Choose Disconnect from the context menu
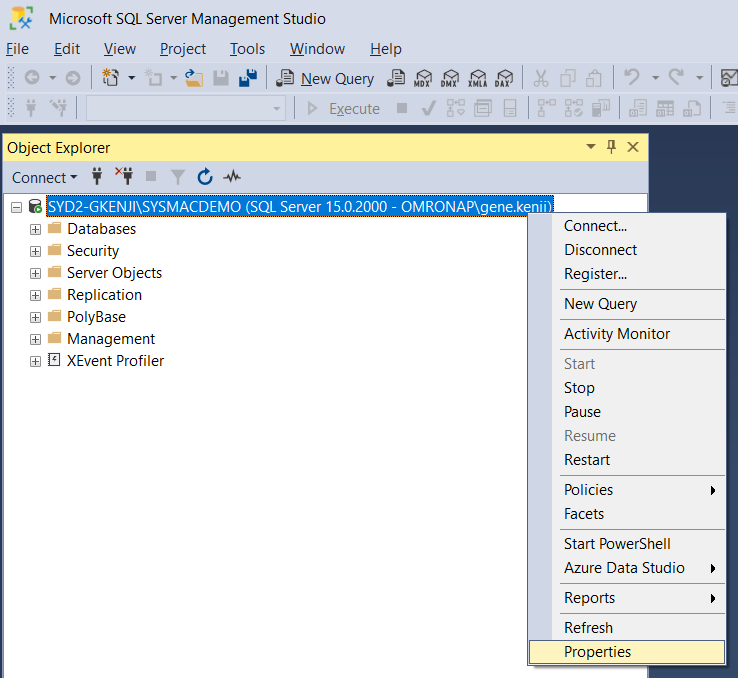The width and height of the screenshot is (738, 678). 627,249
